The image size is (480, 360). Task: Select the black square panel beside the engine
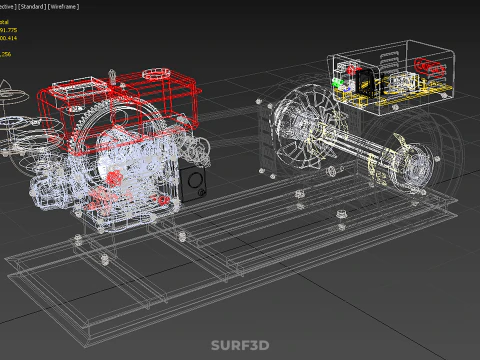click(193, 183)
